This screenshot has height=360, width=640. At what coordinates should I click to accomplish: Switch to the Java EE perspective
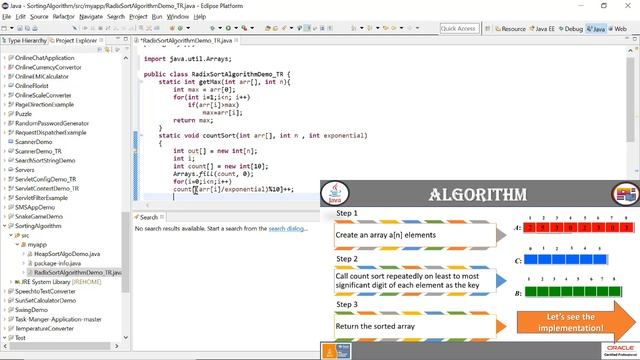click(542, 29)
